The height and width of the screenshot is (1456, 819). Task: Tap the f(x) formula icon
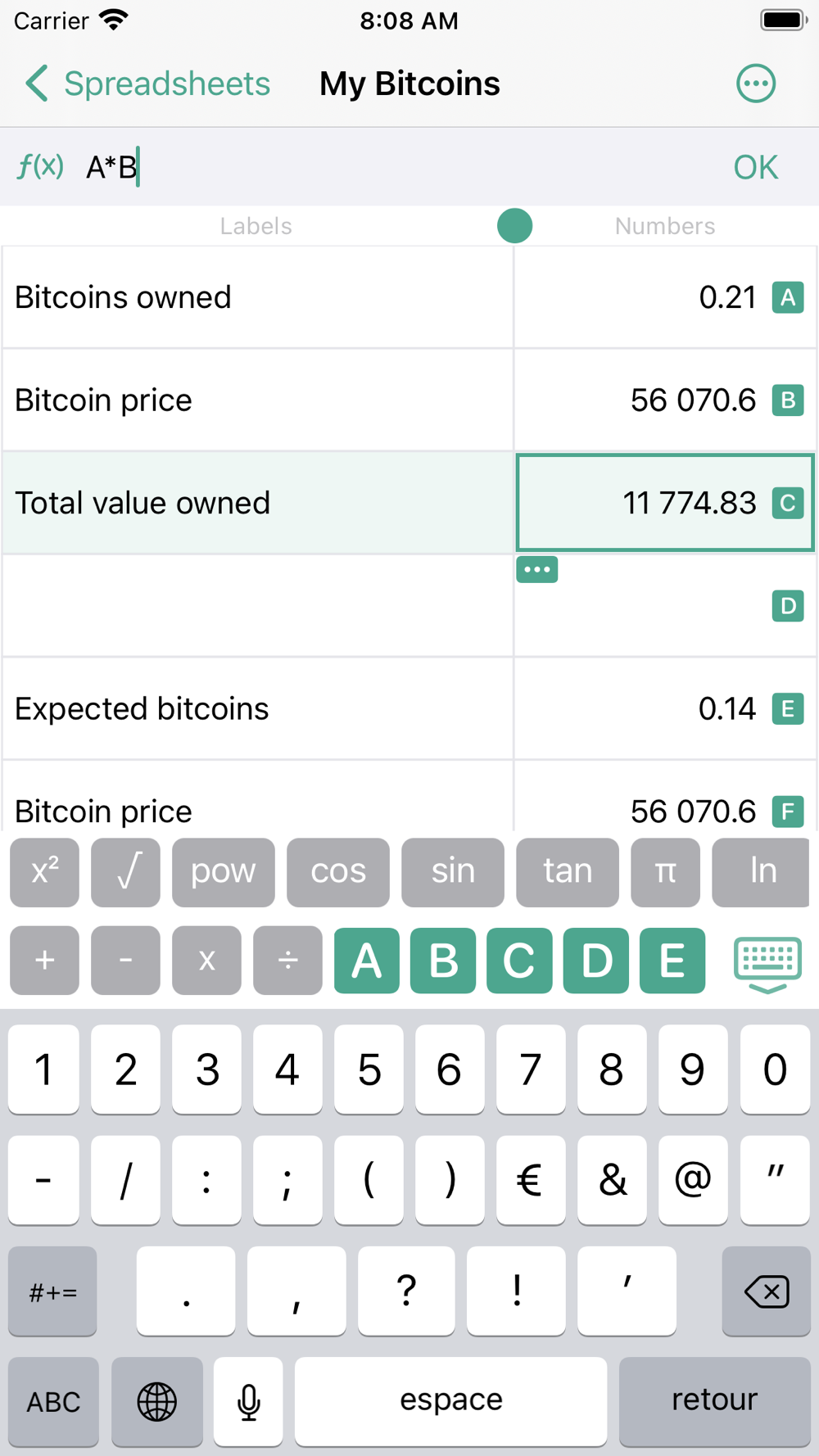(x=40, y=167)
